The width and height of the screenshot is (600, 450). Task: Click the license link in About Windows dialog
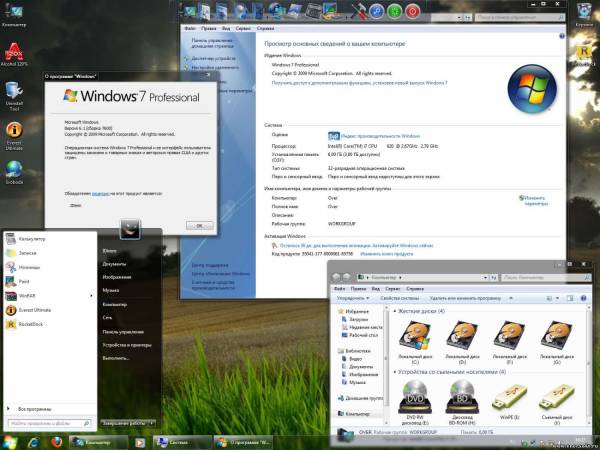pos(101,194)
